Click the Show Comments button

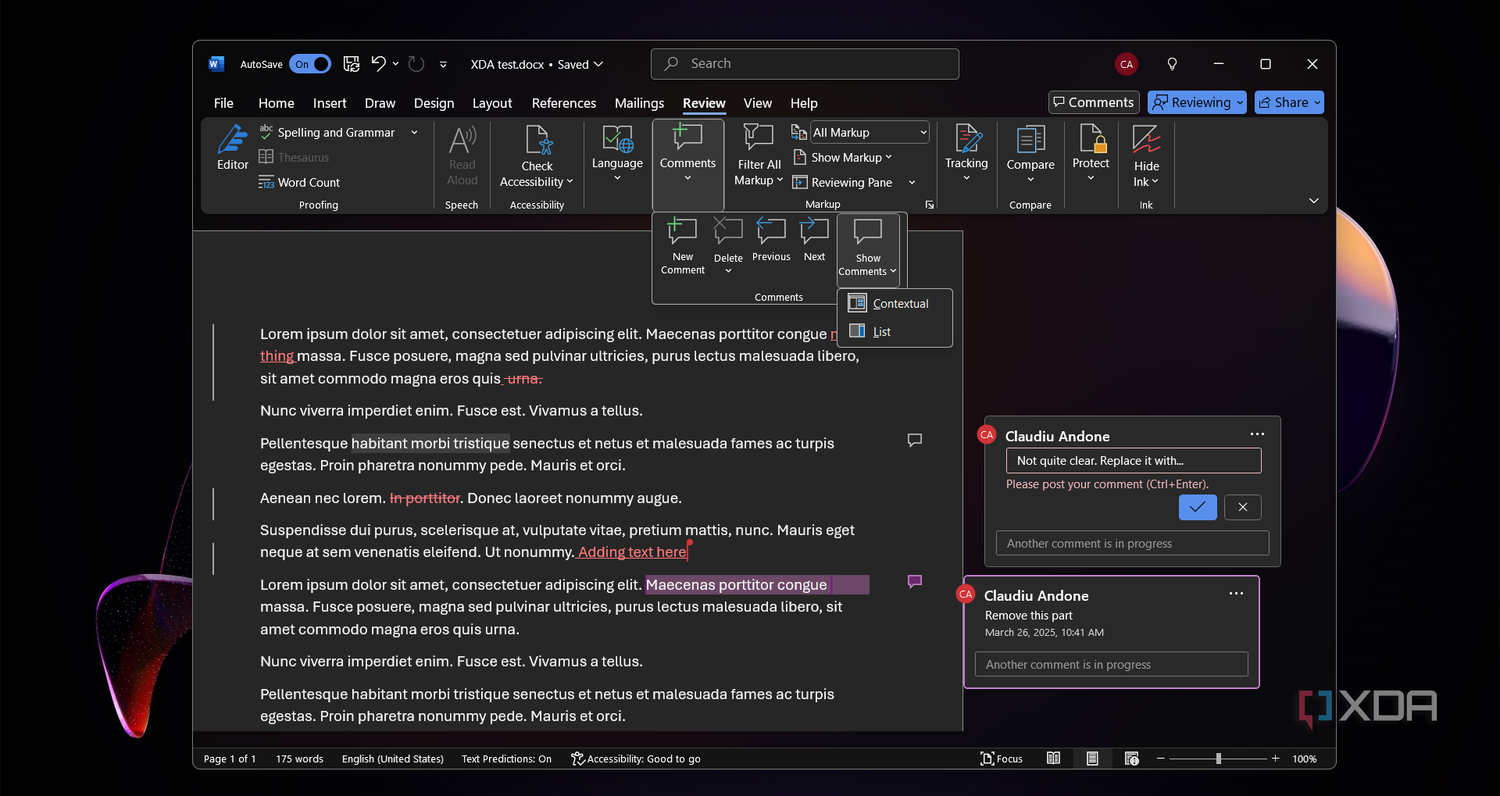(x=868, y=248)
